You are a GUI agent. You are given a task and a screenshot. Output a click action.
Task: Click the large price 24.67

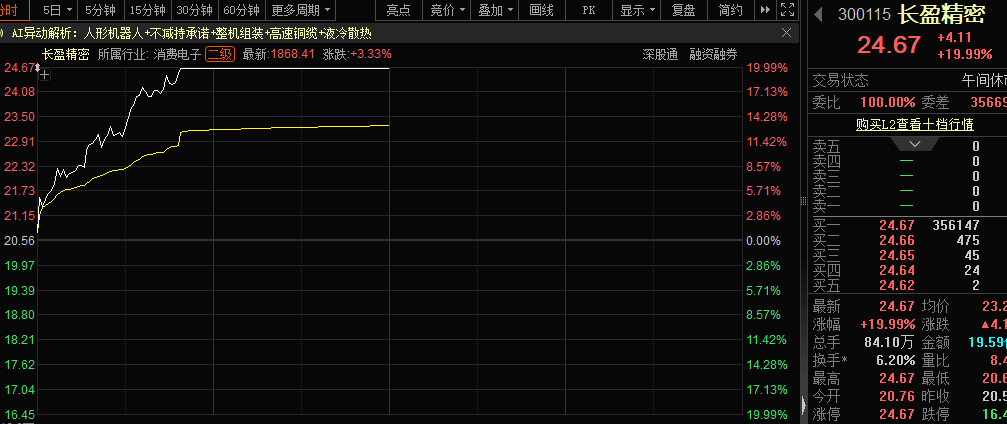(889, 45)
